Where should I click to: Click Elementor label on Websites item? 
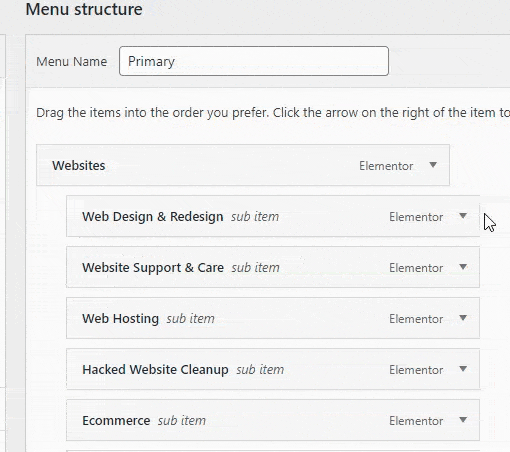(x=386, y=166)
